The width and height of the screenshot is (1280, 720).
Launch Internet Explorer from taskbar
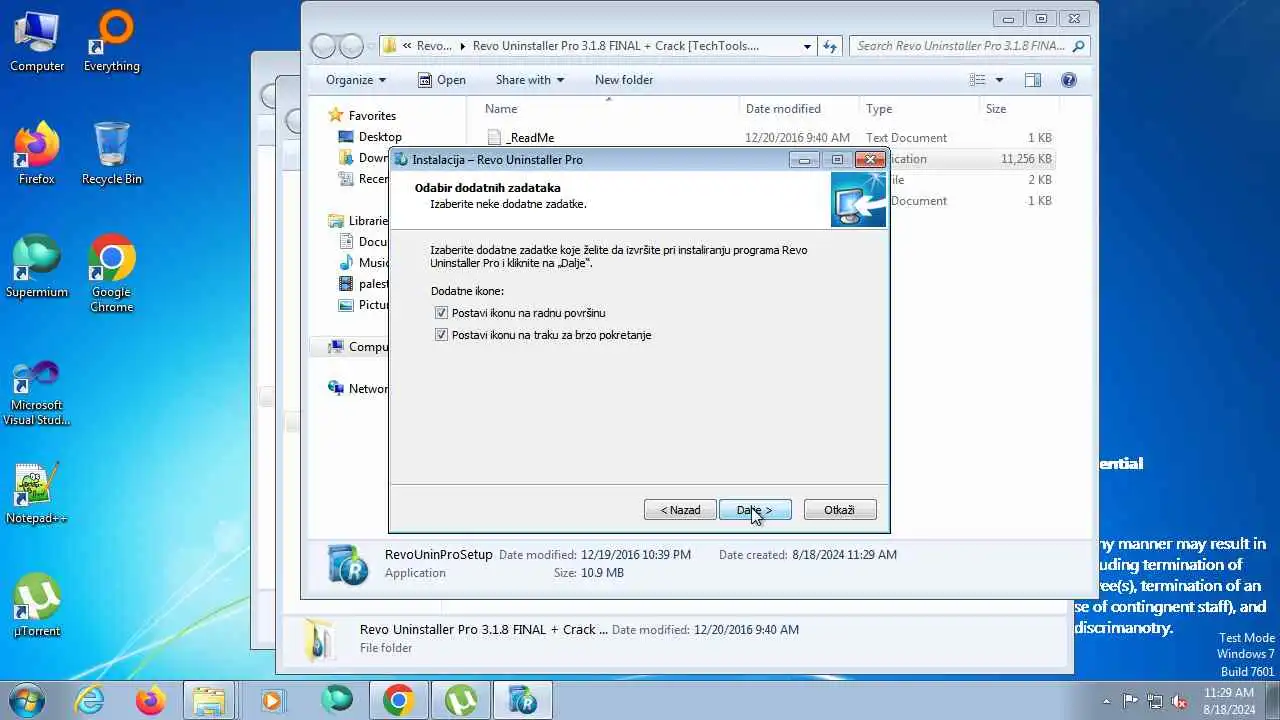pos(90,700)
